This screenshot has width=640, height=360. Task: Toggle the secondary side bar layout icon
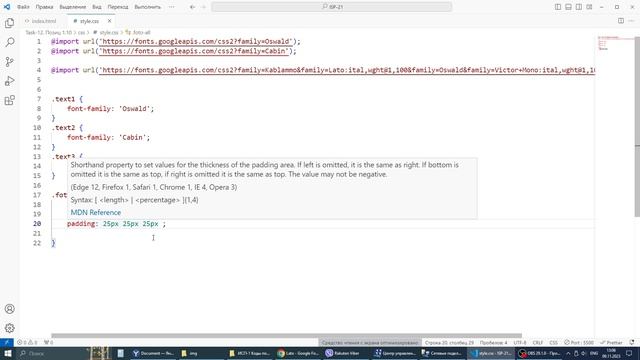coord(579,7)
